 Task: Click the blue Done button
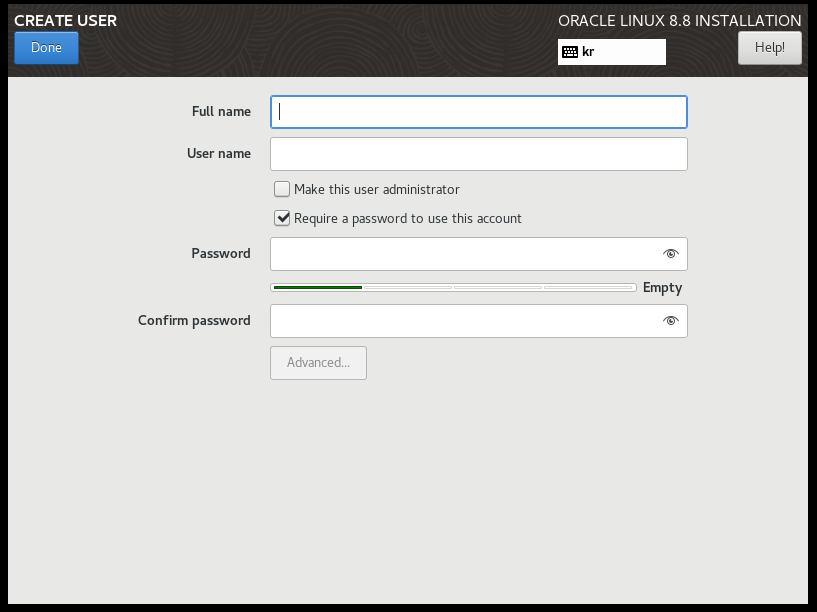point(46,48)
